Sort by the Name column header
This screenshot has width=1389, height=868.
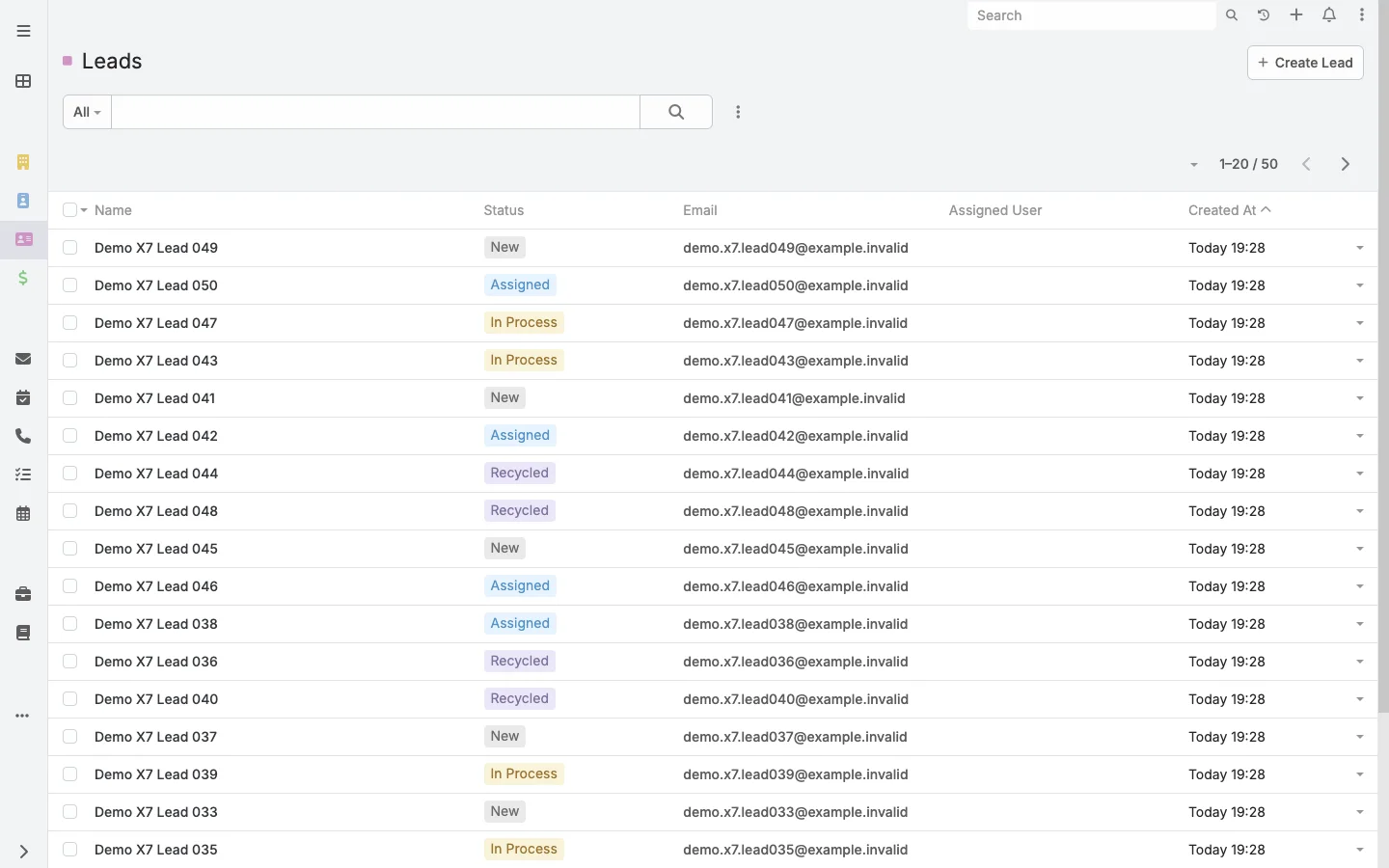coord(113,210)
